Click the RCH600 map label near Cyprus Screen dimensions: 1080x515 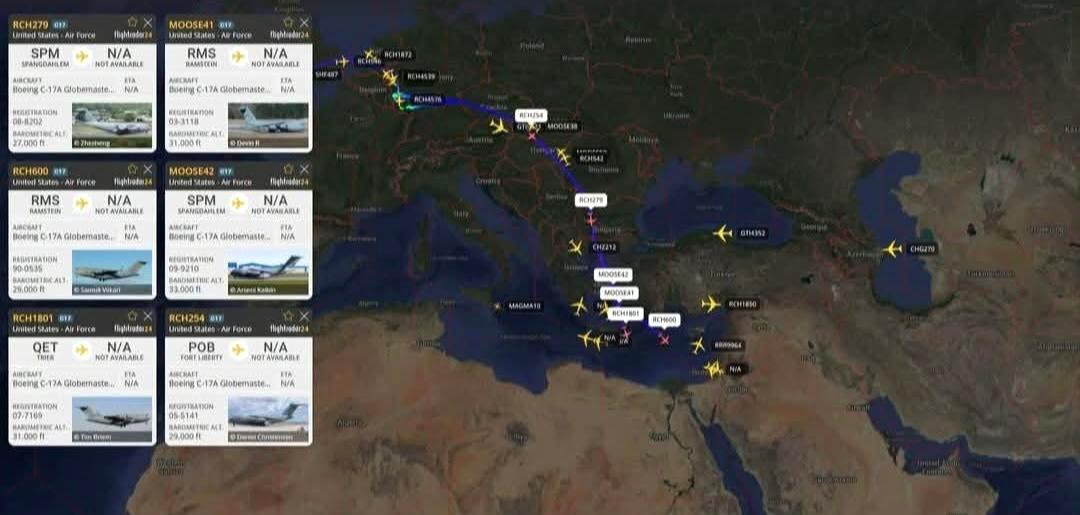pyautogui.click(x=665, y=319)
